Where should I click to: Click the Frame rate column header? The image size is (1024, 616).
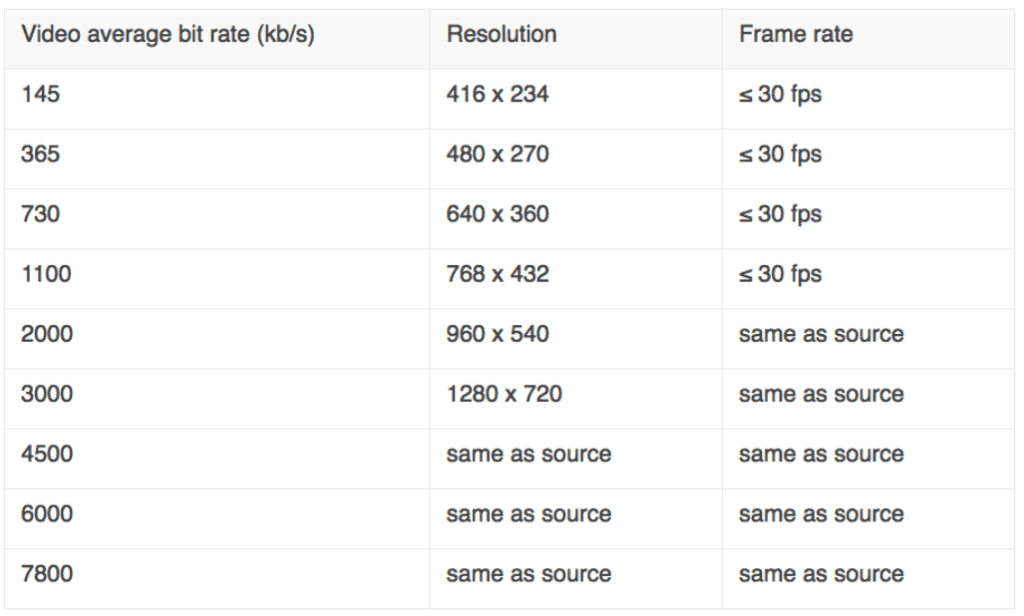point(869,39)
